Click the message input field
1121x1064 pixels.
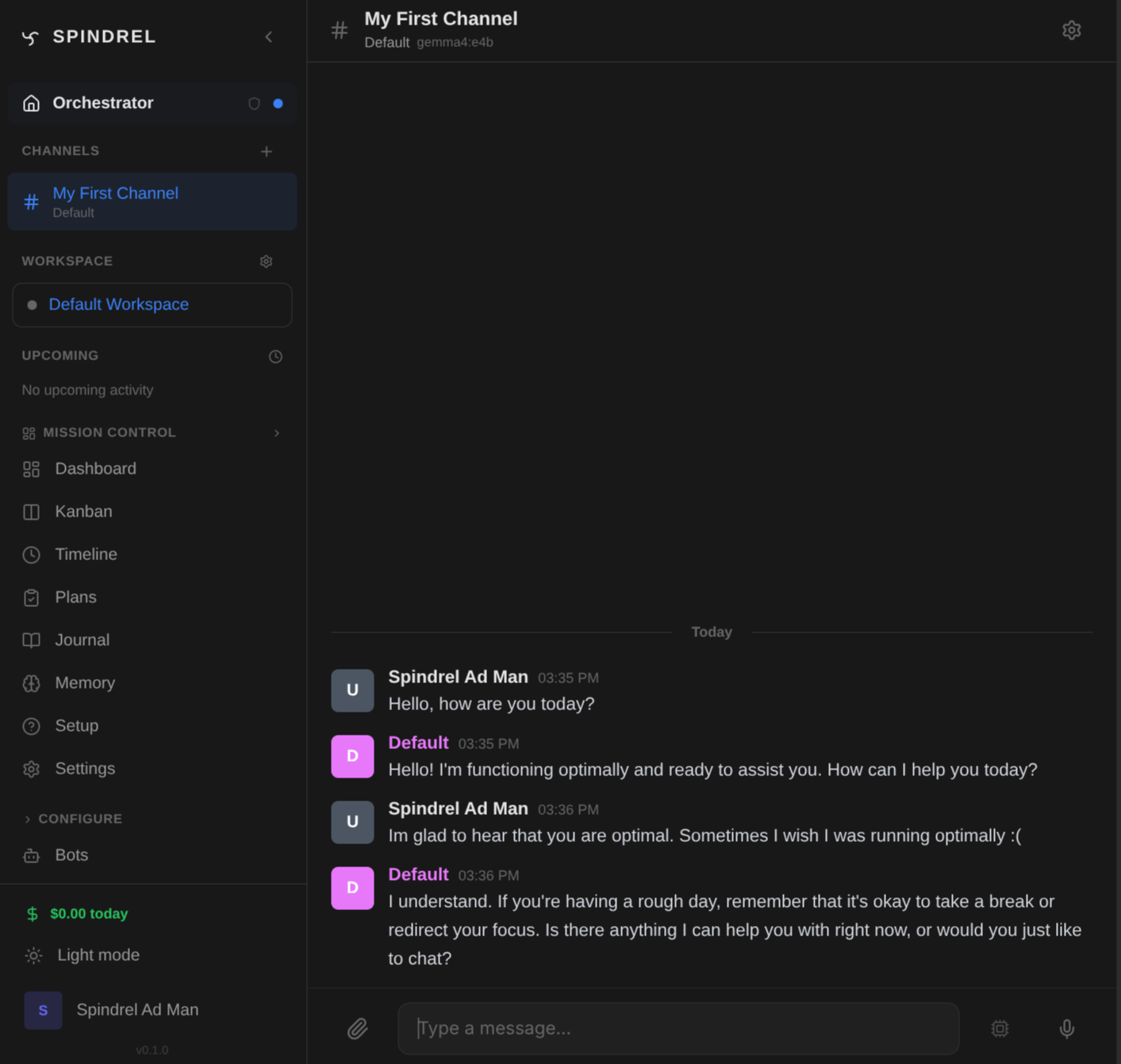tap(678, 1028)
